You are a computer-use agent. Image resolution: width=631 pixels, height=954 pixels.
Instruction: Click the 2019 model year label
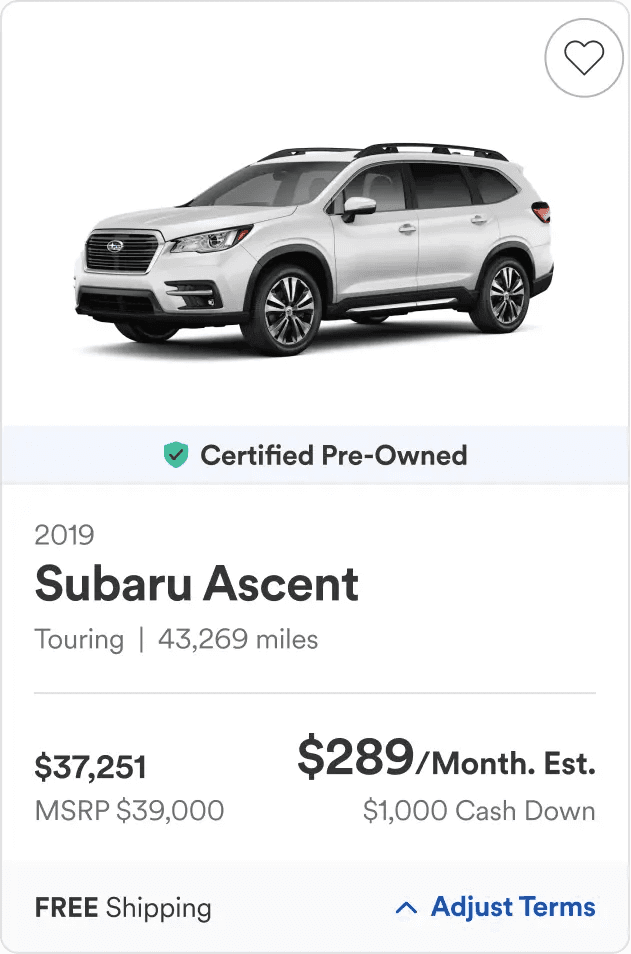coord(64,535)
